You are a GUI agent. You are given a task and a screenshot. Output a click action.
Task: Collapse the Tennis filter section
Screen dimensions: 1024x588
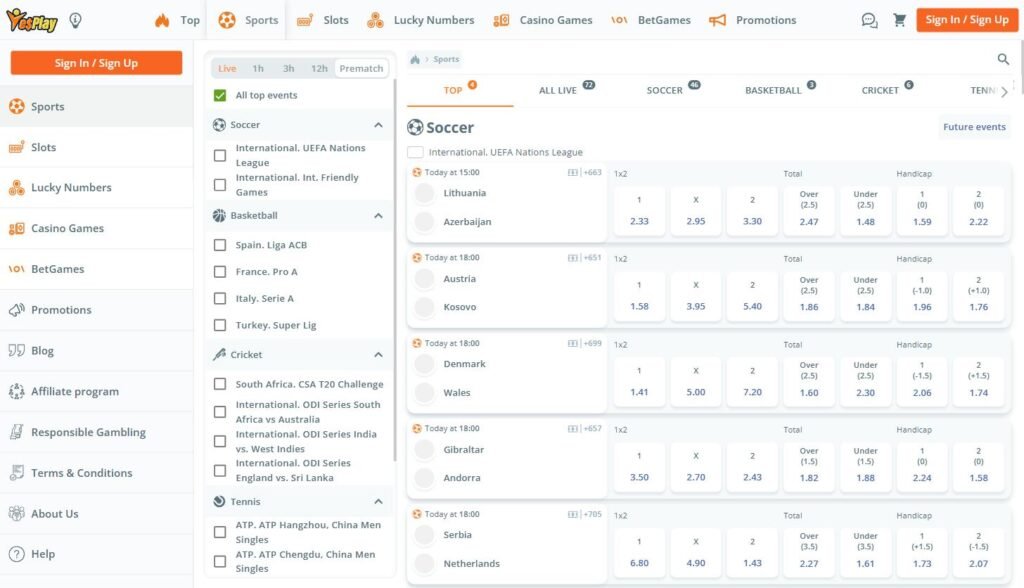[378, 502]
